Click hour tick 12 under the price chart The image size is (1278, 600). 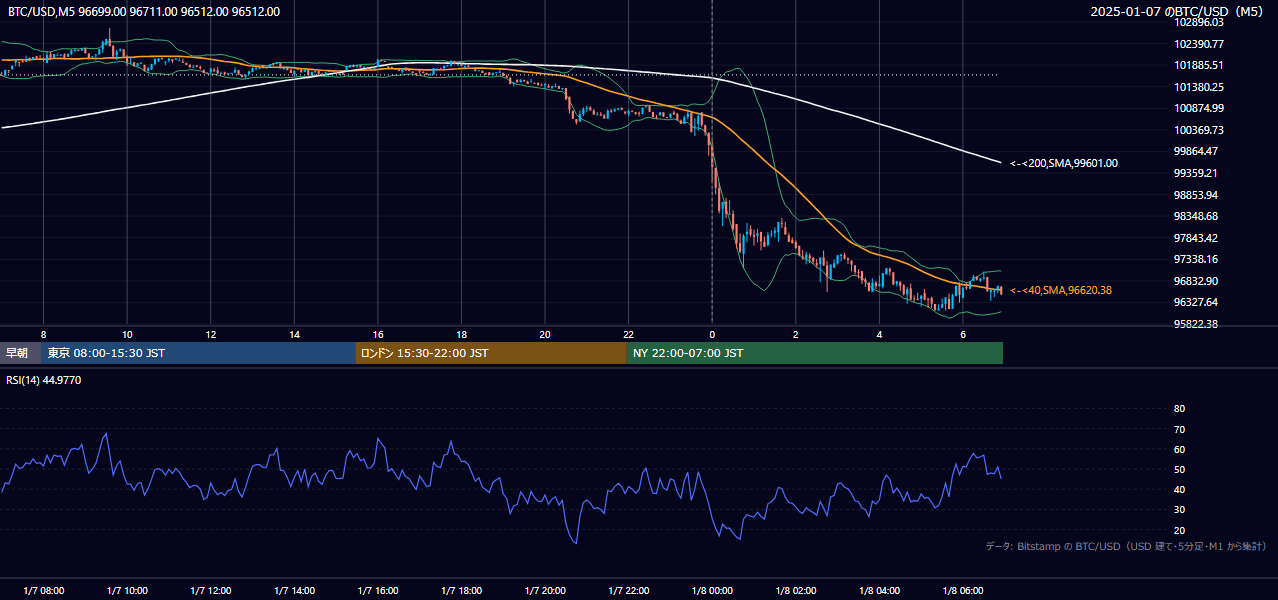tap(211, 334)
